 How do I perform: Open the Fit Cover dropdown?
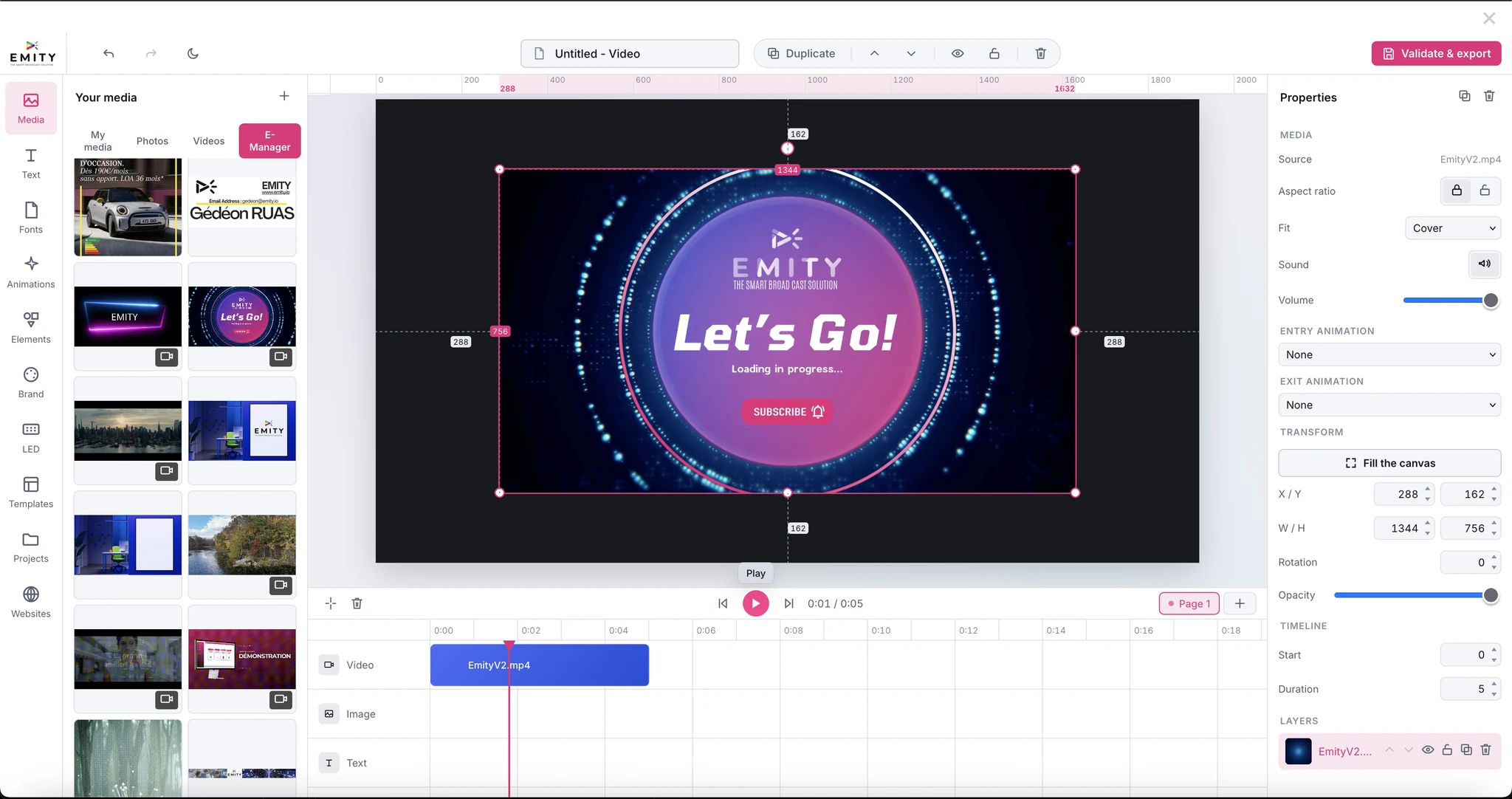click(x=1452, y=228)
